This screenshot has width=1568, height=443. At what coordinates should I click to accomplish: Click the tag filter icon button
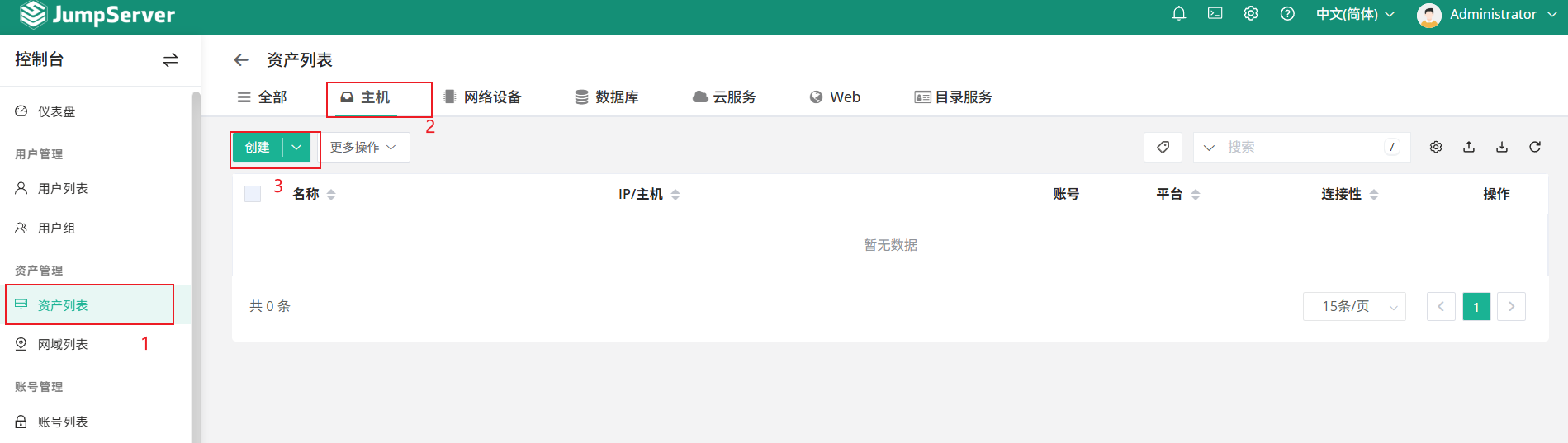[x=1163, y=147]
